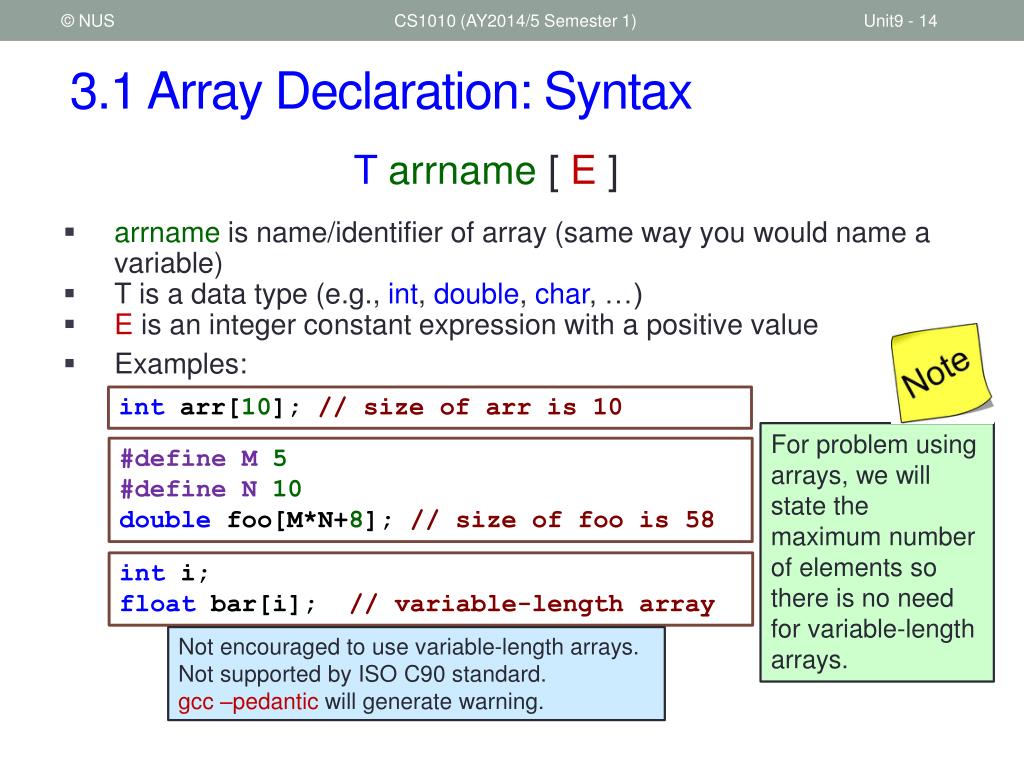
Task: Click code line '#define N 10'
Action: pos(210,488)
